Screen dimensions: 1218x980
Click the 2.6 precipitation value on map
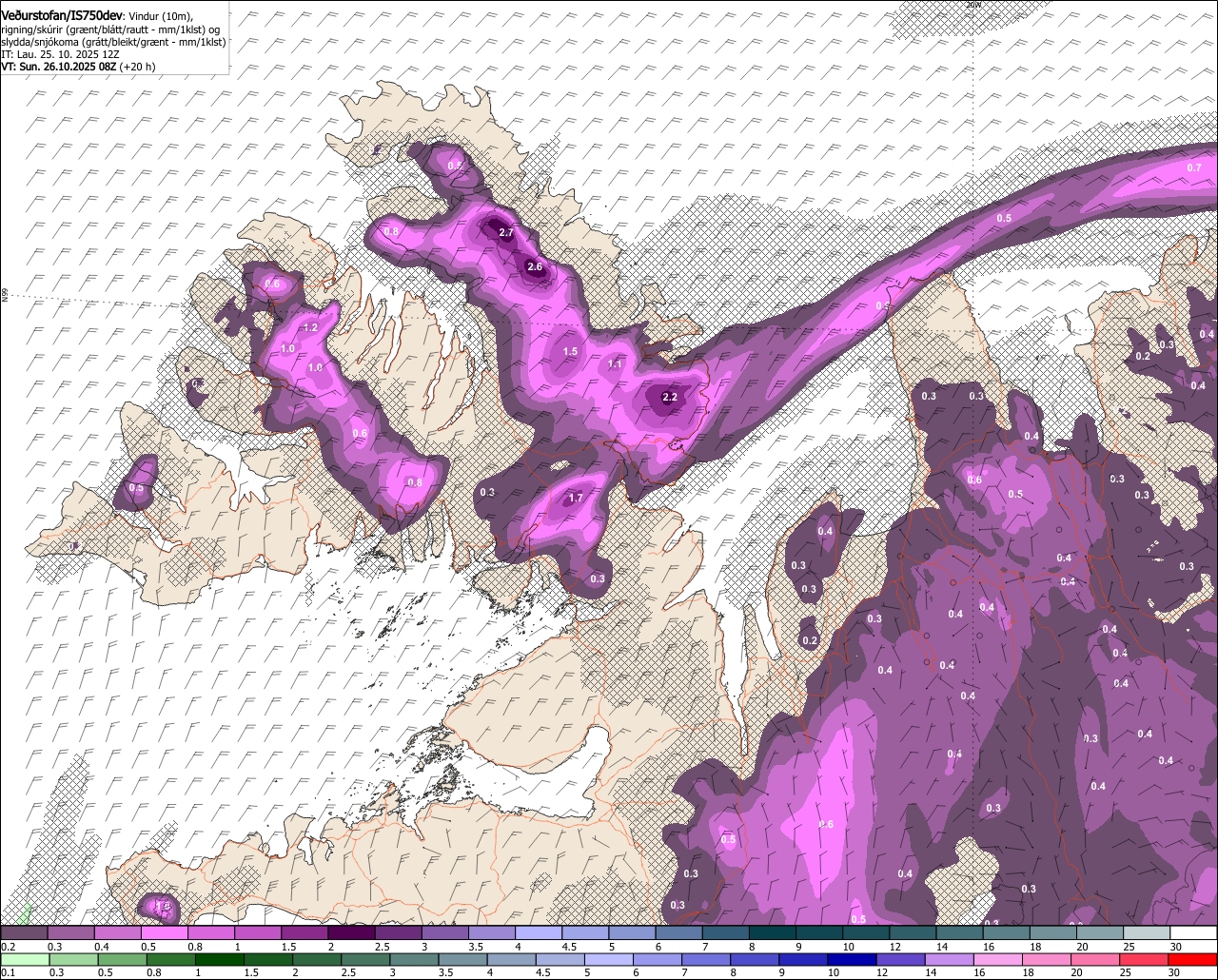[535, 267]
